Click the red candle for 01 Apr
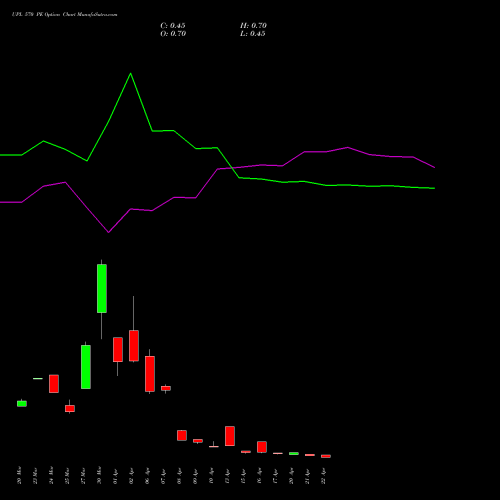 [x=118, y=349]
